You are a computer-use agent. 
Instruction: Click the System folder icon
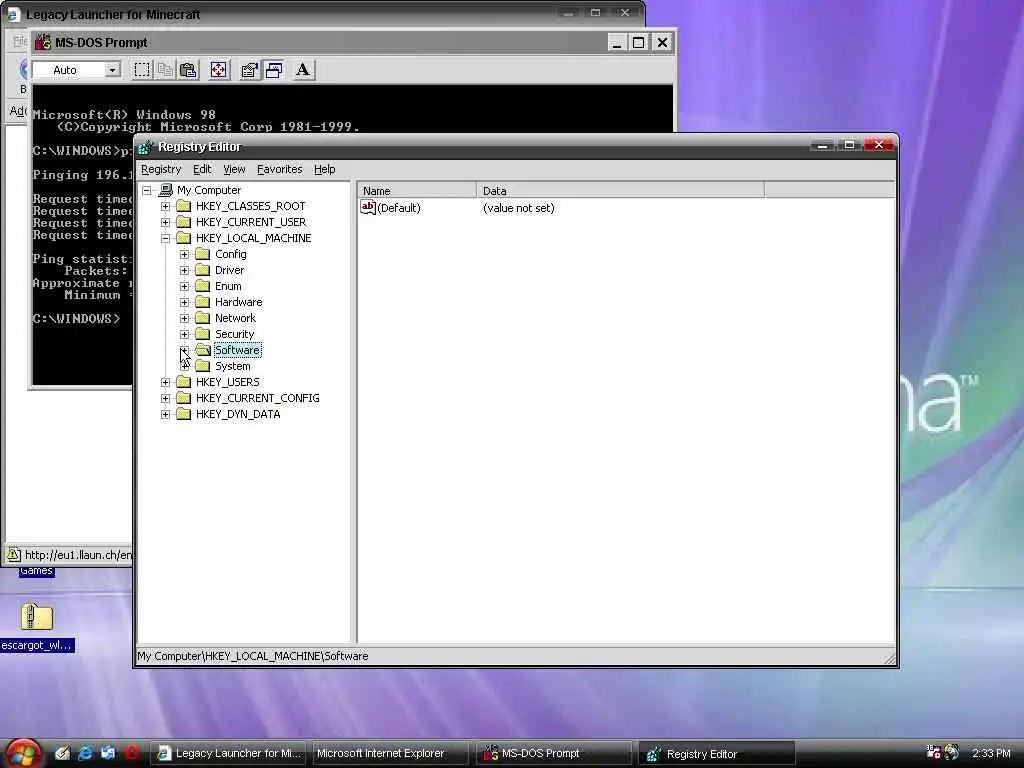pos(203,366)
